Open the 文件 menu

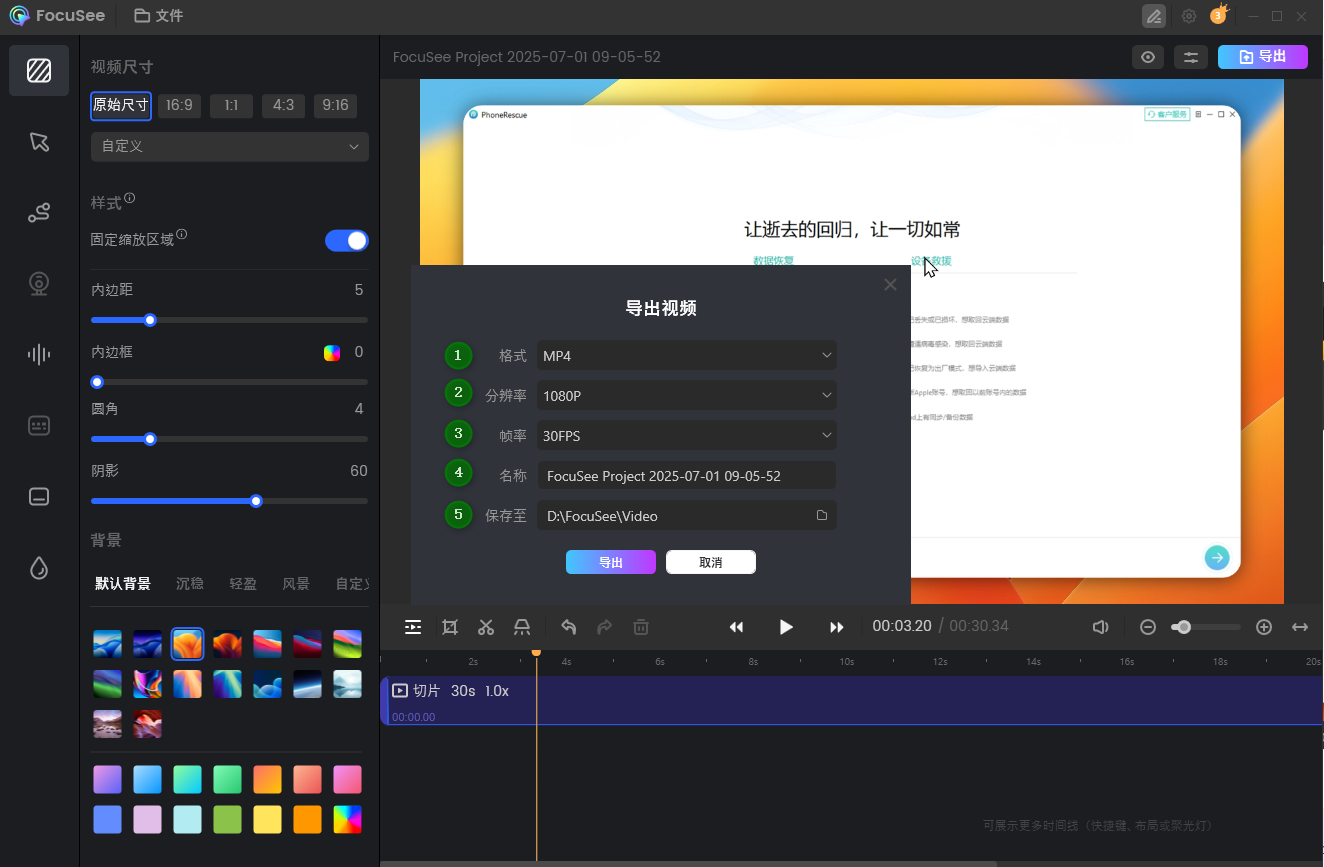(158, 16)
